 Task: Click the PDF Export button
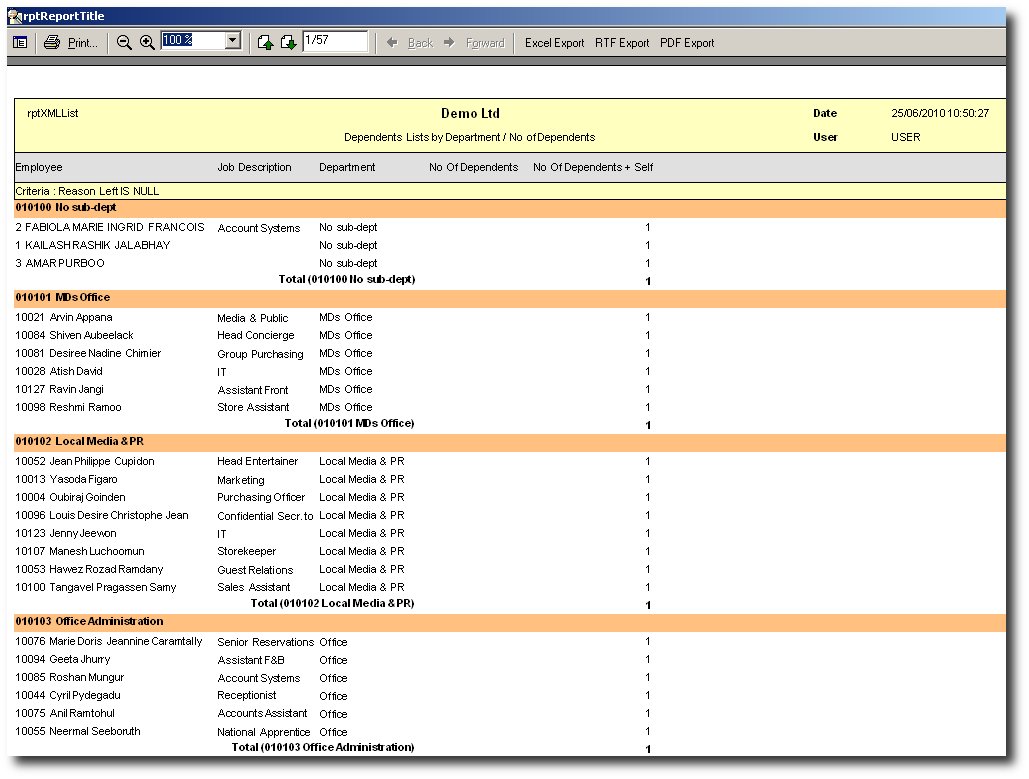(x=687, y=43)
